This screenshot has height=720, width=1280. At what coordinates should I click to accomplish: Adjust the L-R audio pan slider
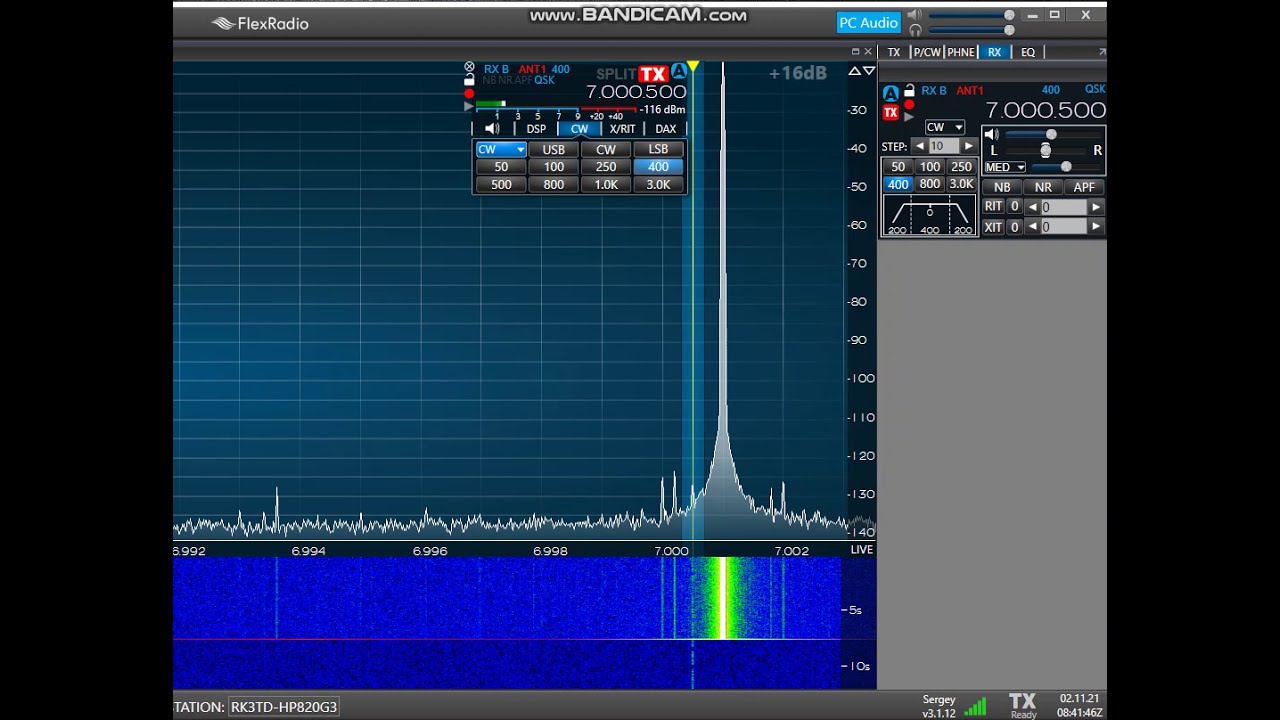point(1045,150)
